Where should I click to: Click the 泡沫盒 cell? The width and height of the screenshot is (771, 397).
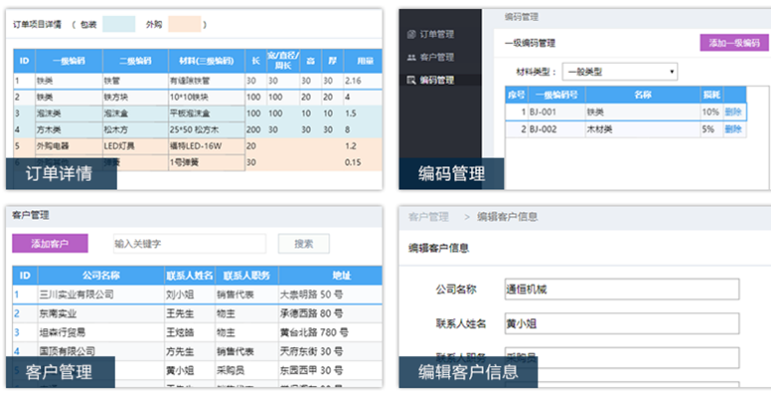click(x=135, y=114)
